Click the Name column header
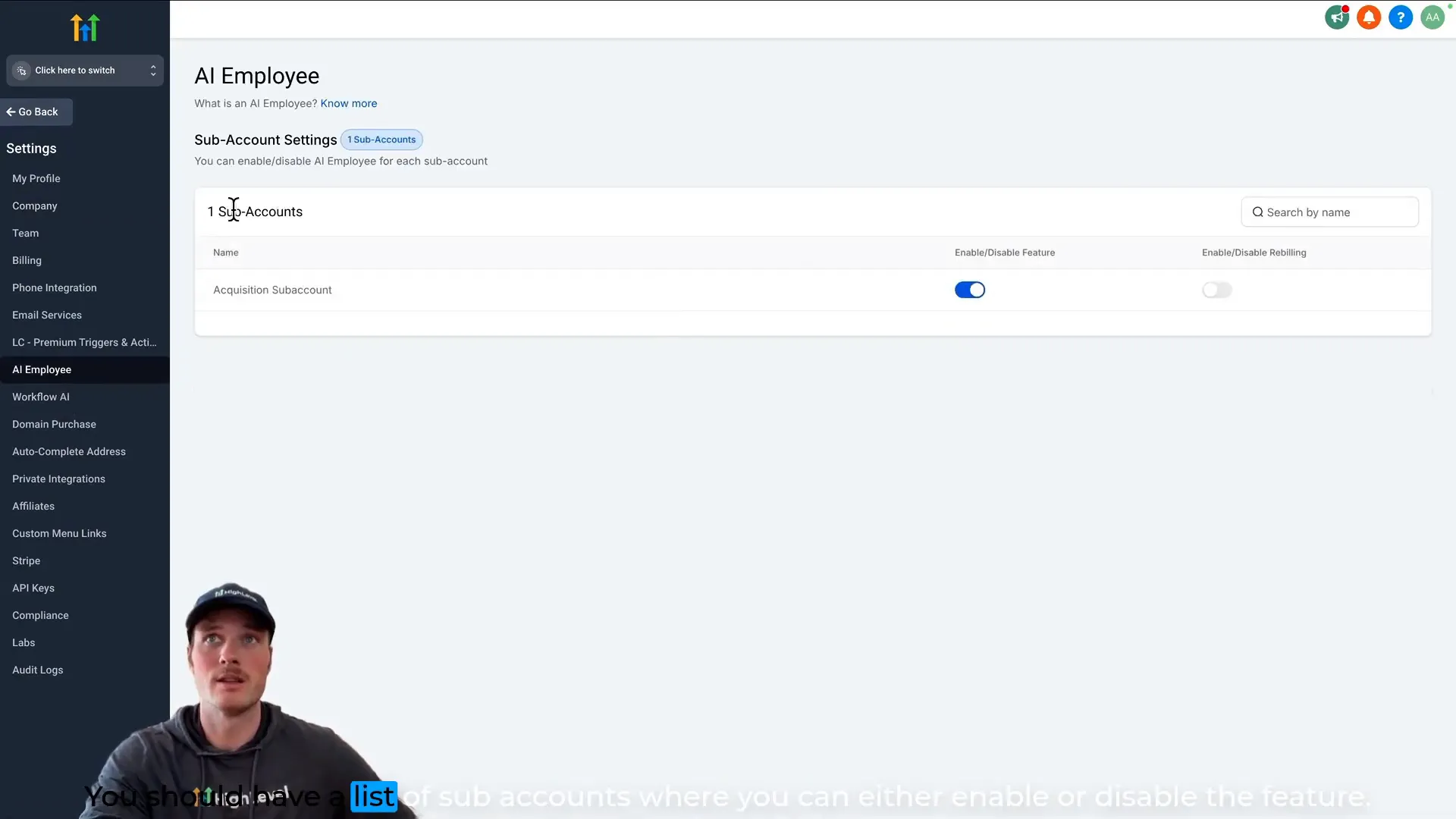 (226, 253)
